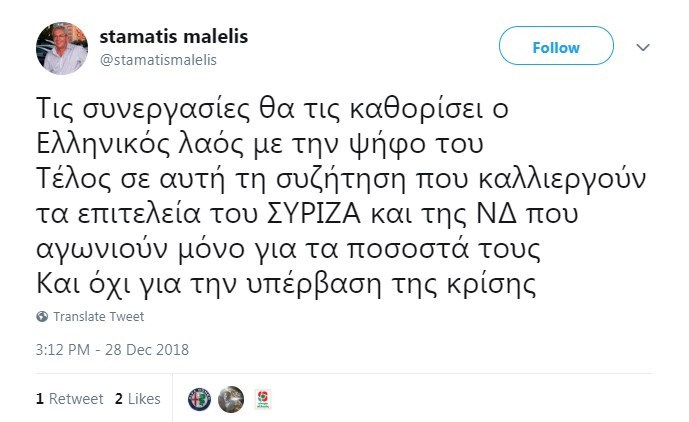Open the 3:12 PM - 28 Dec 2018 timestamp
The width and height of the screenshot is (689, 422).
[x=112, y=350]
